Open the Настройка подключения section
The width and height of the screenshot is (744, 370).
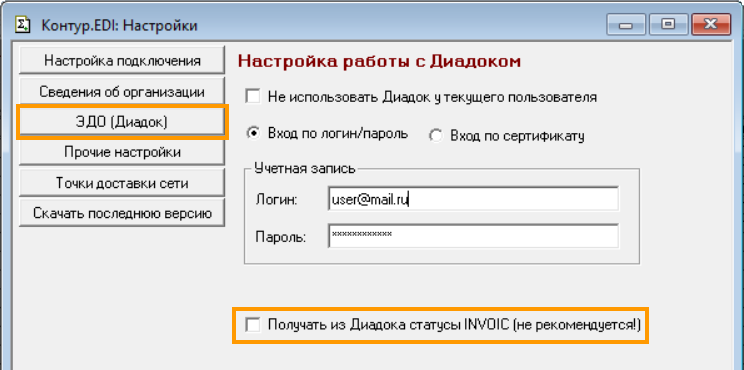tap(121, 60)
